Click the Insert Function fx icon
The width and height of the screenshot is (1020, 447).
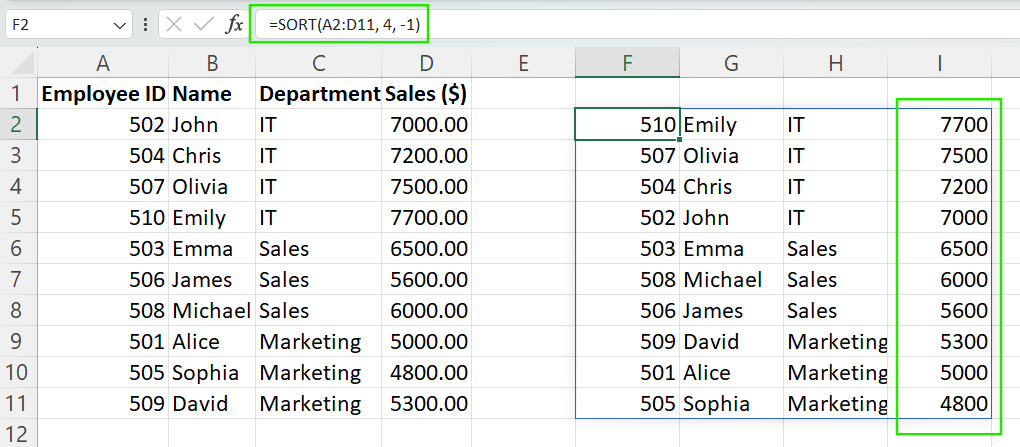234,25
